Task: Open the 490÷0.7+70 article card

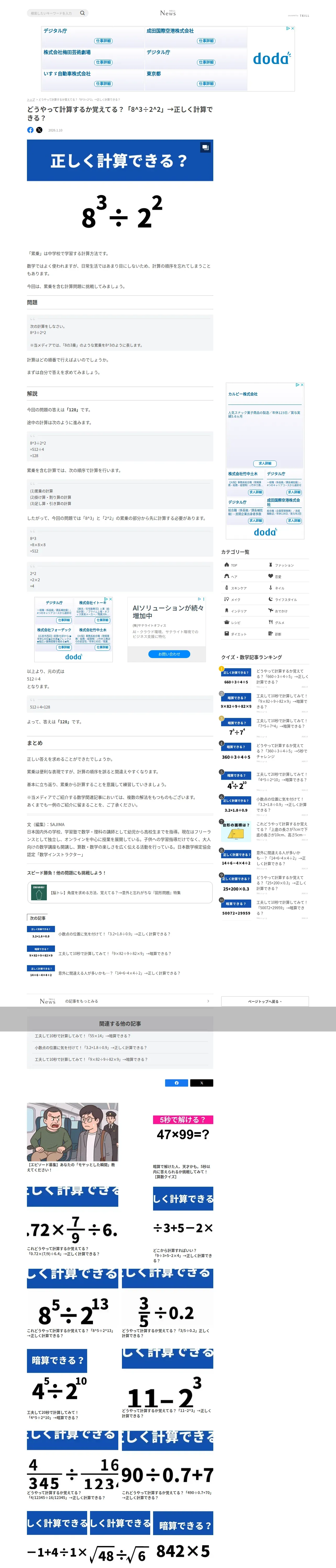Action: (168, 1466)
